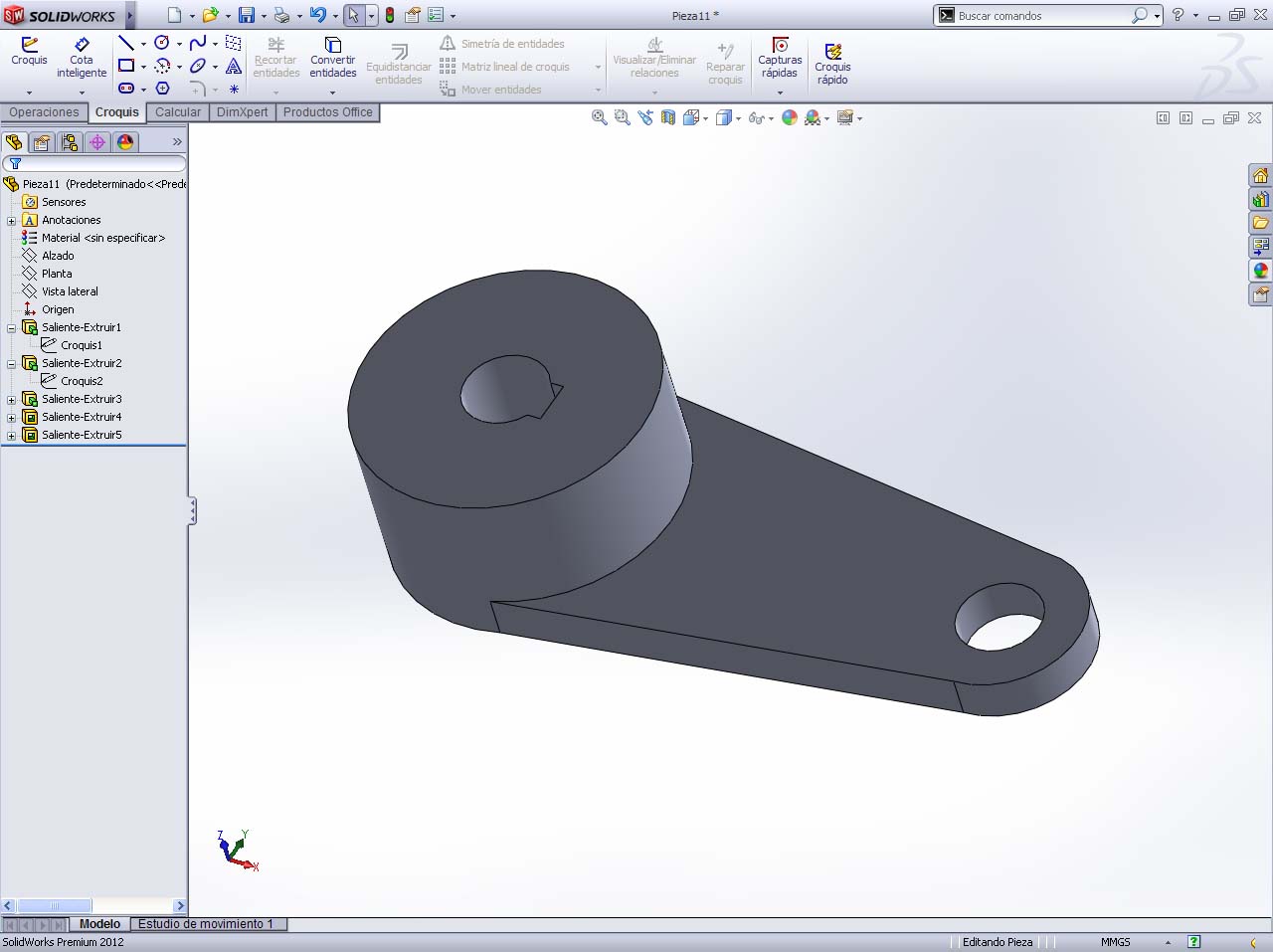Image resolution: width=1273 pixels, height=952 pixels.
Task: Open the Convertir entidades dropdown arrow
Action: point(332,93)
